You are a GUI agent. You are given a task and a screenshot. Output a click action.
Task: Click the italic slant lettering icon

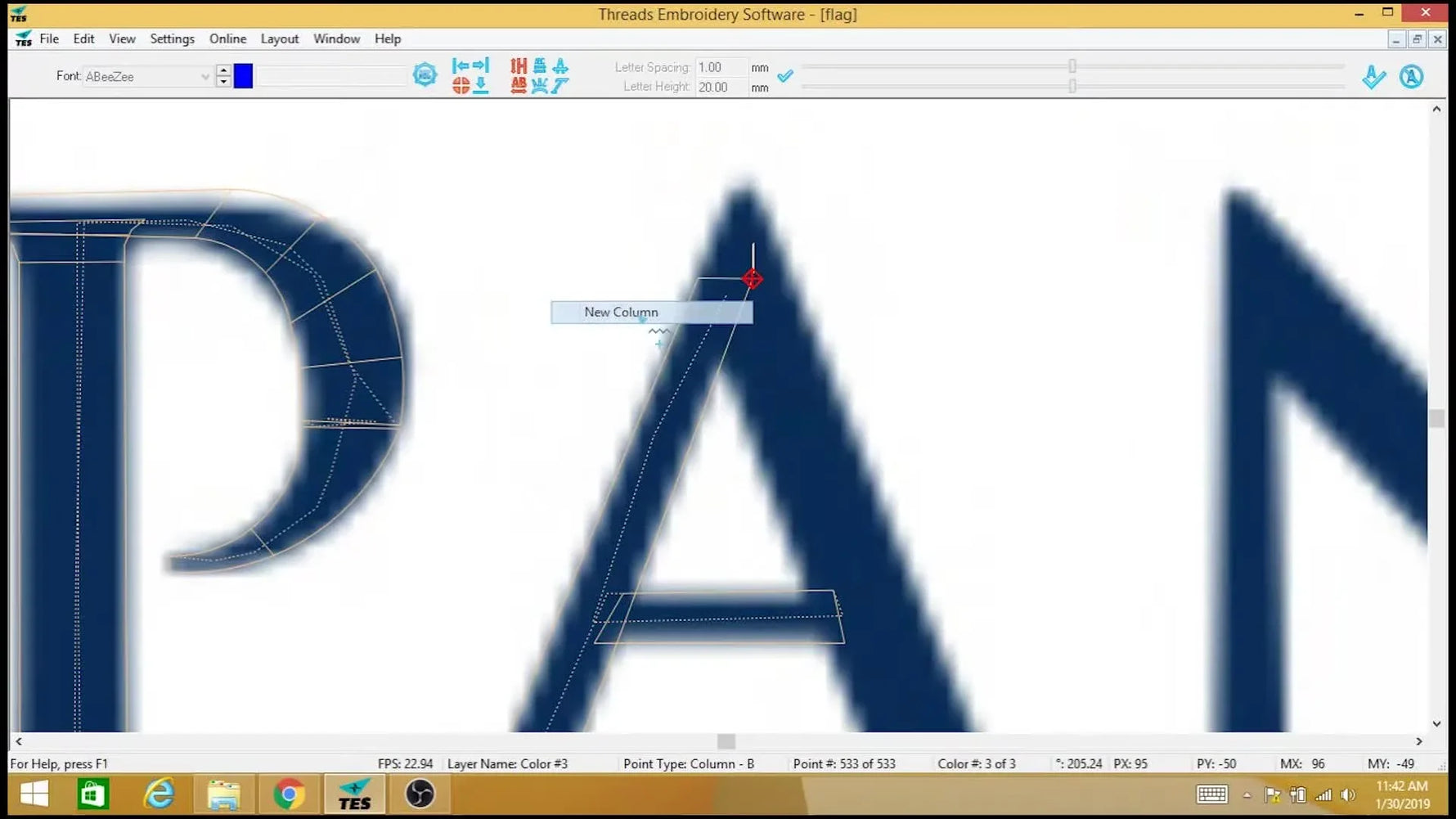(561, 84)
